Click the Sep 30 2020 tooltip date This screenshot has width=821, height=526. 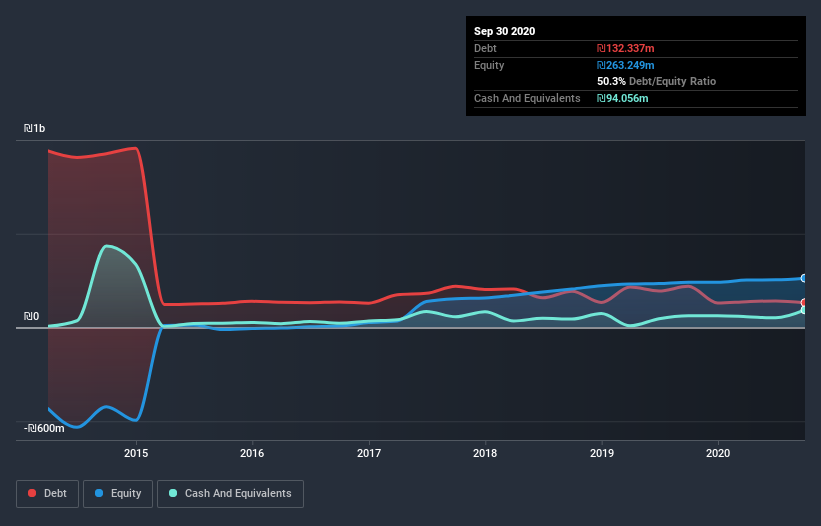(x=504, y=31)
